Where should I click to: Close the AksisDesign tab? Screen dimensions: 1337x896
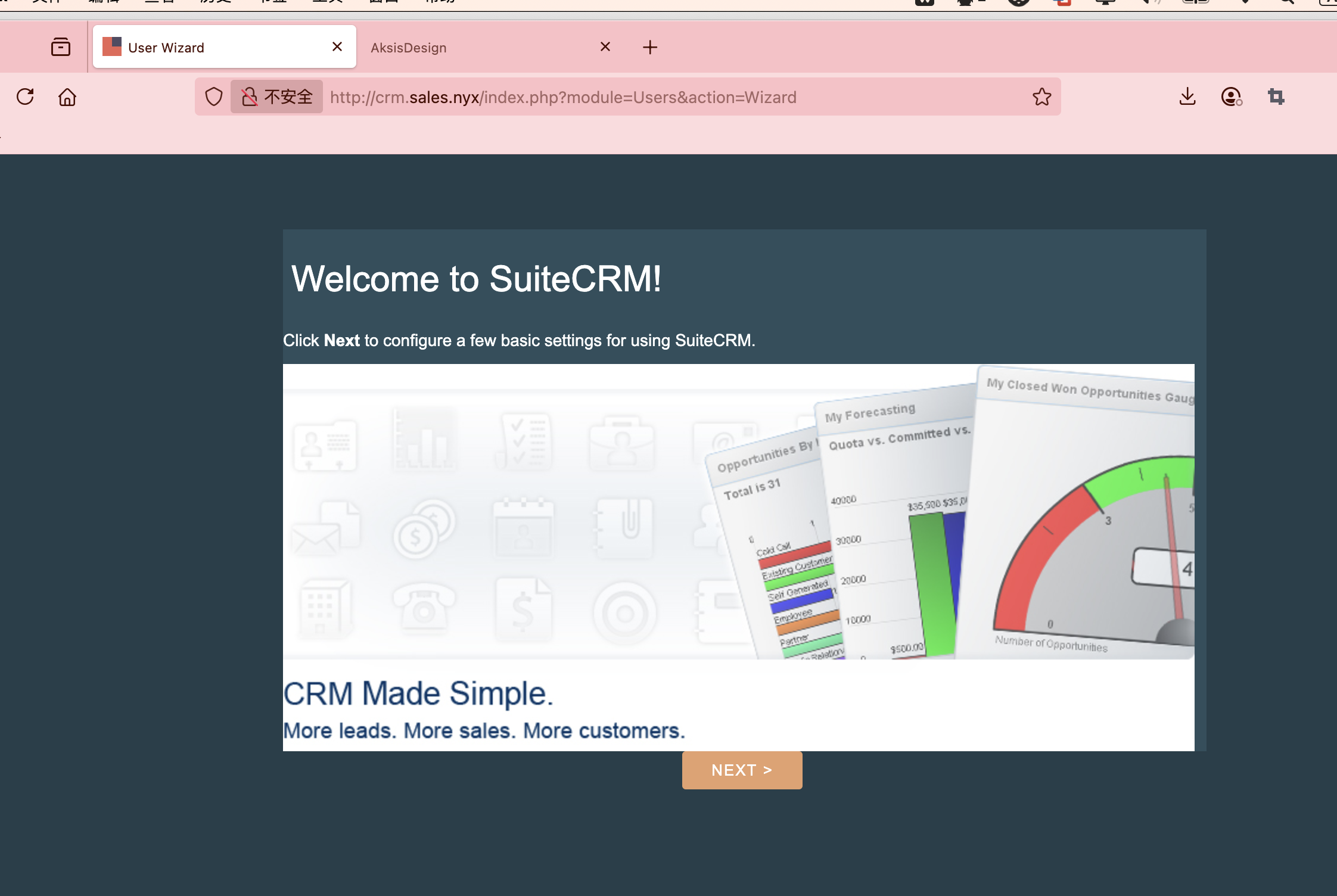(x=605, y=46)
